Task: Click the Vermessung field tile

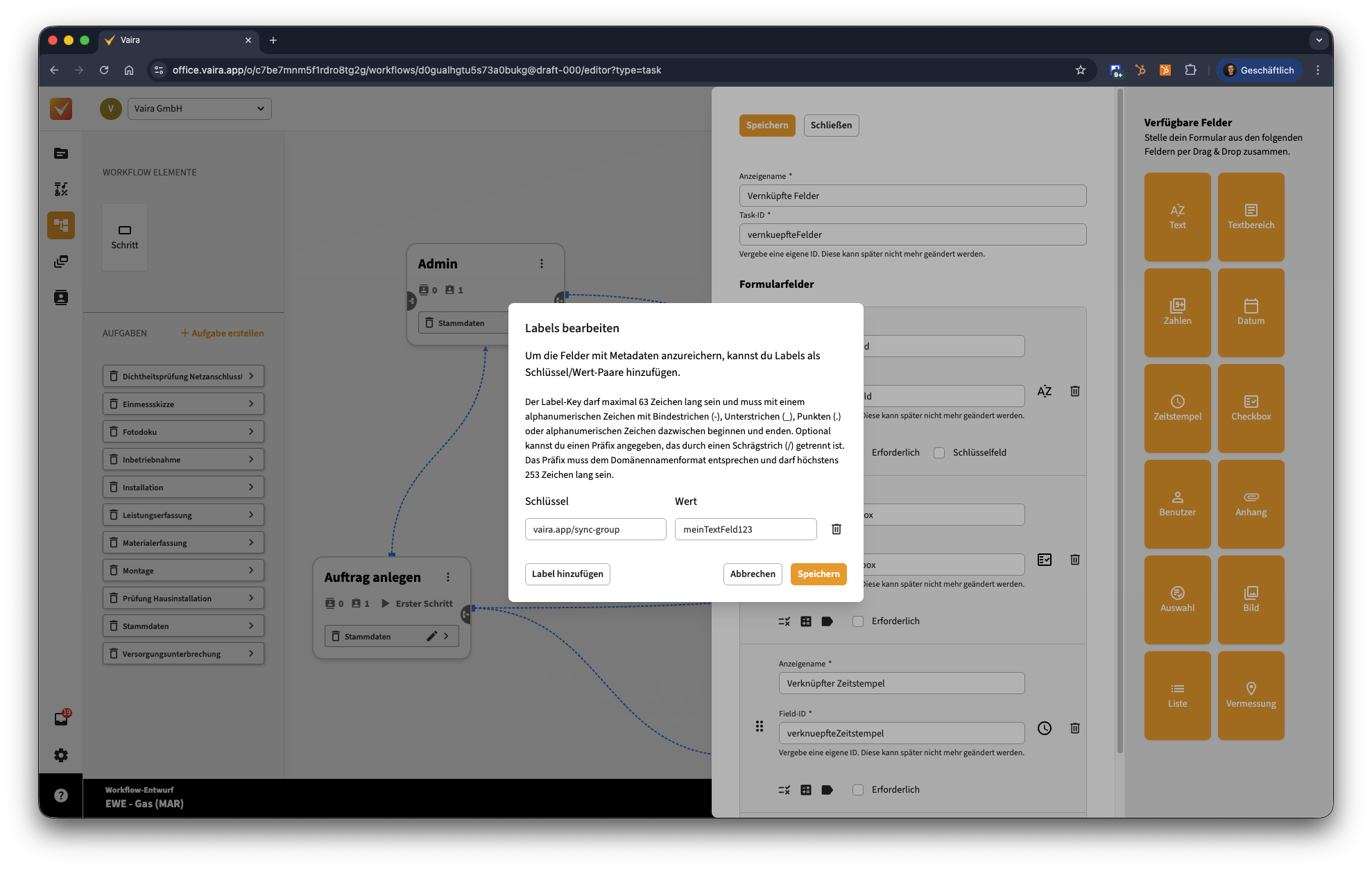Action: [1251, 696]
